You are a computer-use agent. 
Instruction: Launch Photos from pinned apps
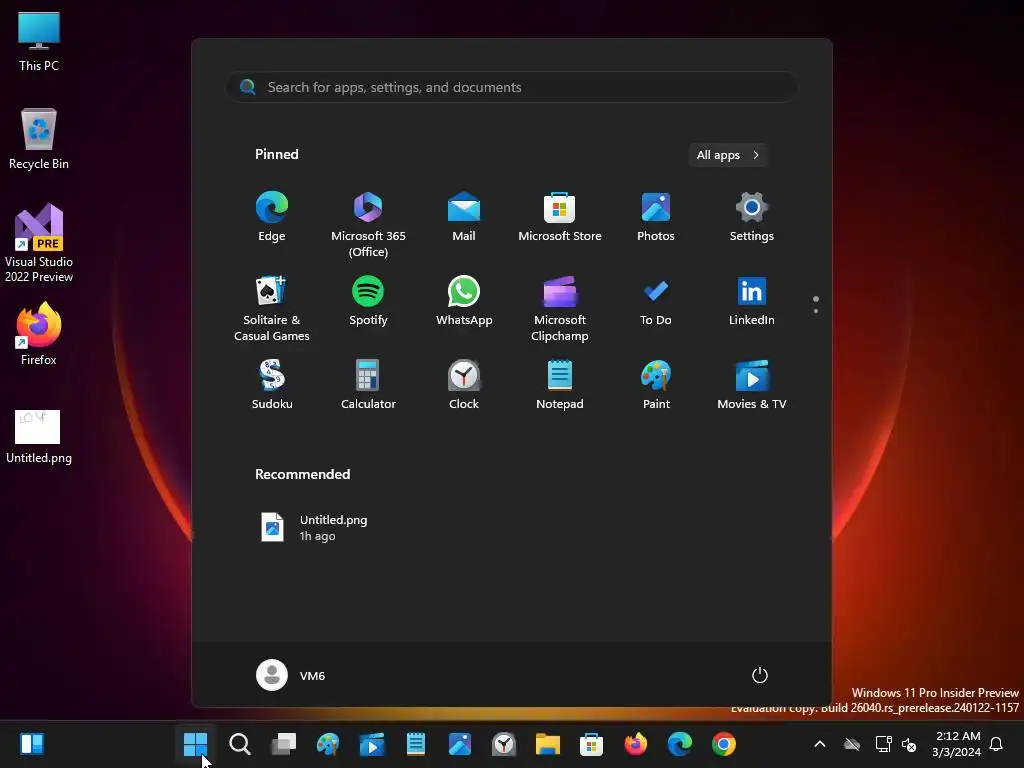pyautogui.click(x=656, y=217)
